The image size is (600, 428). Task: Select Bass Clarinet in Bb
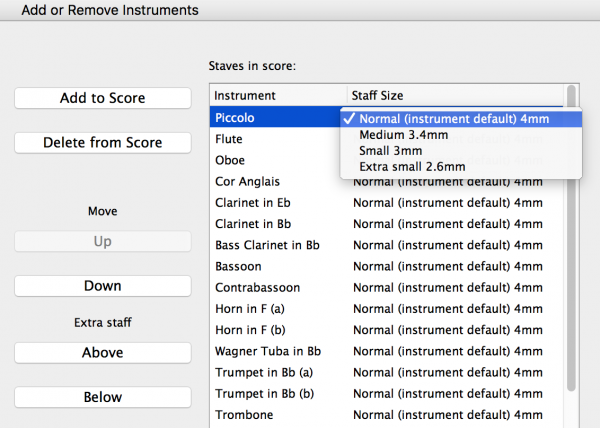tap(267, 245)
